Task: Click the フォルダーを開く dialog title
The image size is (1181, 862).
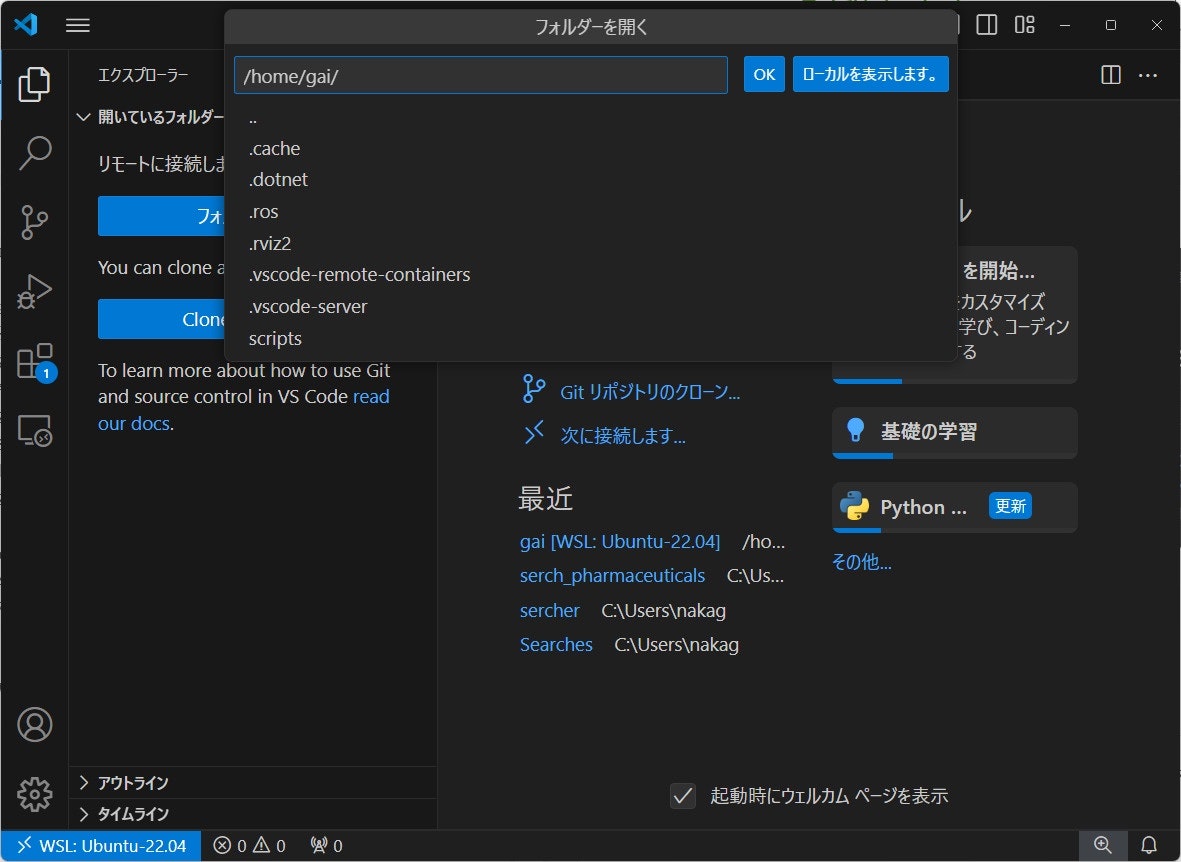Action: (591, 27)
